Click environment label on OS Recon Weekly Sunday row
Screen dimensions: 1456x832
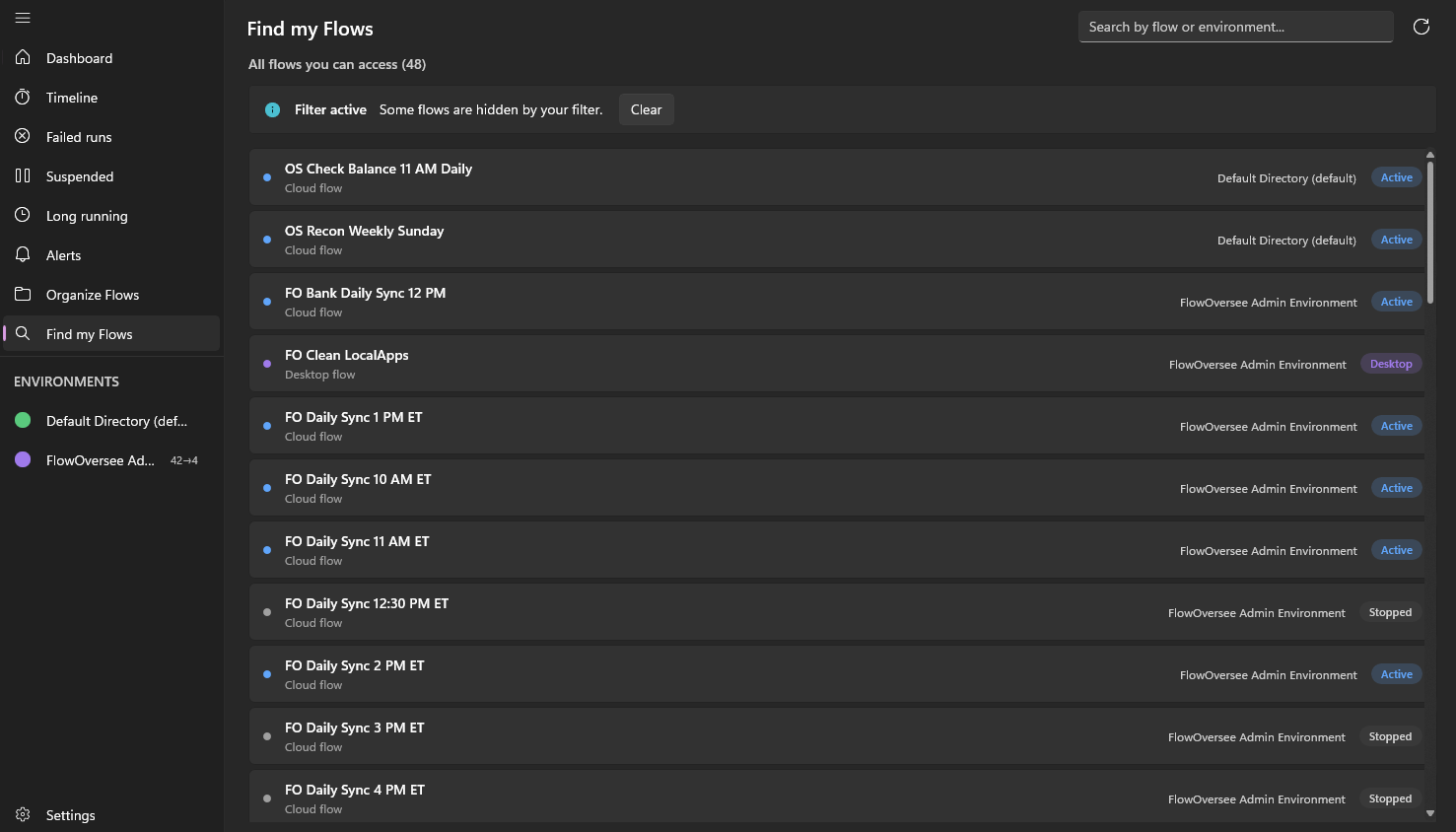[1286, 241]
